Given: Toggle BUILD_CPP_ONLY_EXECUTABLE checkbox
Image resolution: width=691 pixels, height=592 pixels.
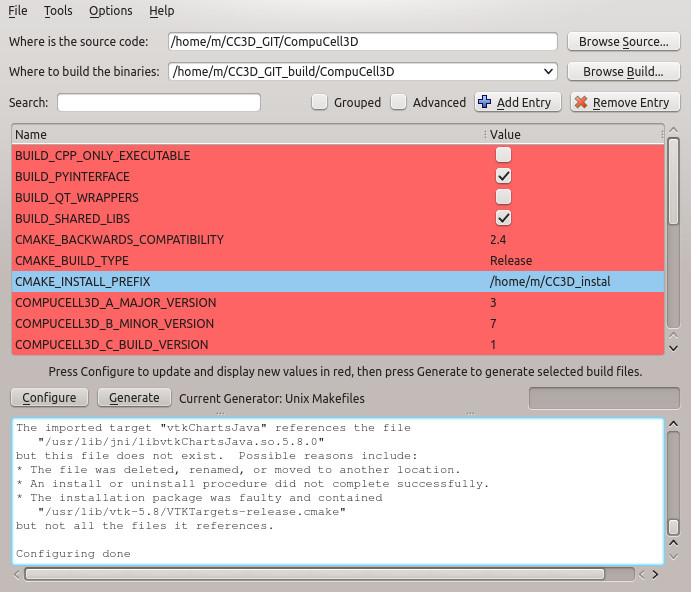Looking at the screenshot, I should pyautogui.click(x=504, y=155).
